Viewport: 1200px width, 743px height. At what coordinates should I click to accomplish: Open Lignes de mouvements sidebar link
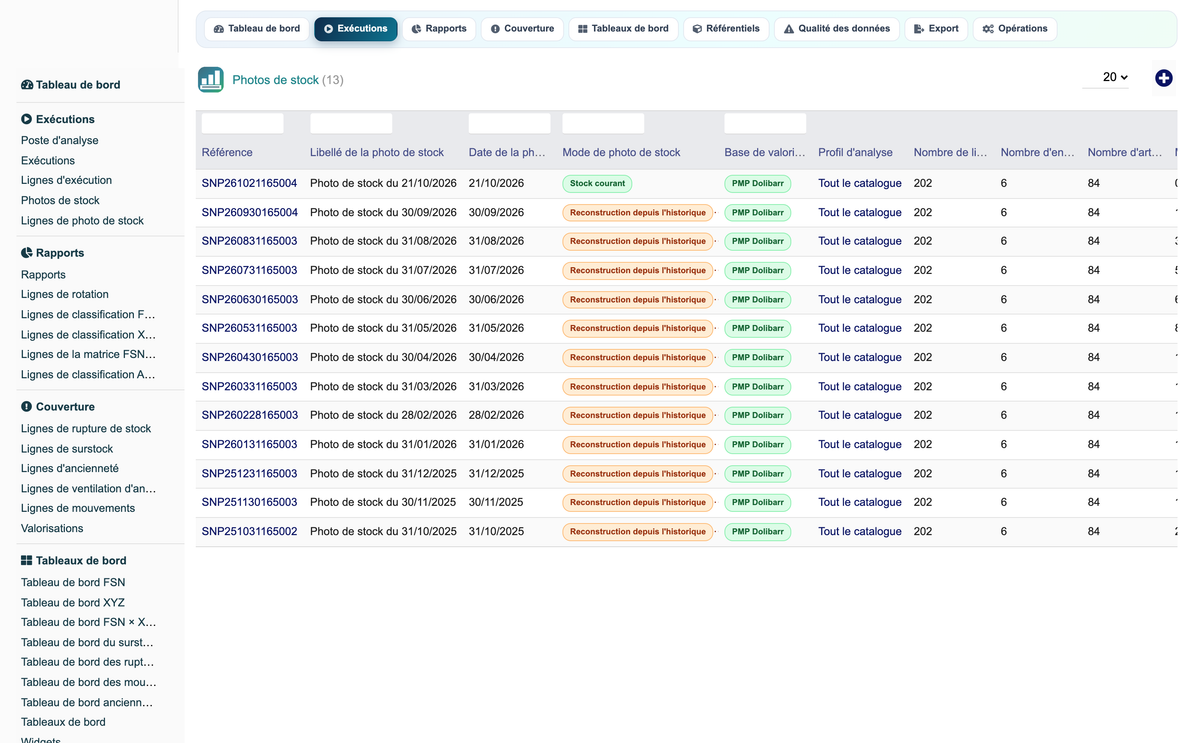point(78,509)
